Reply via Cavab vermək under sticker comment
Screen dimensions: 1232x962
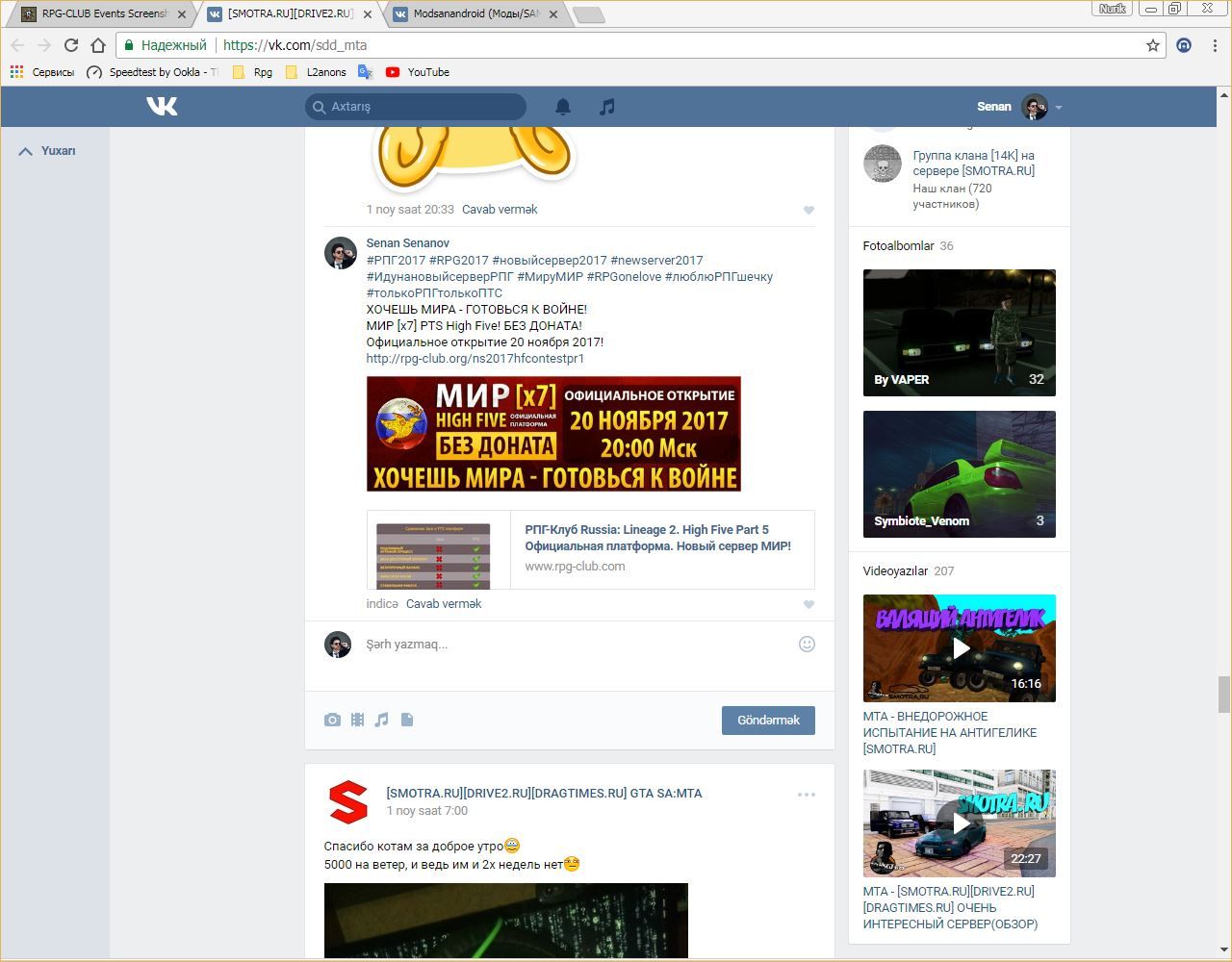tap(500, 210)
